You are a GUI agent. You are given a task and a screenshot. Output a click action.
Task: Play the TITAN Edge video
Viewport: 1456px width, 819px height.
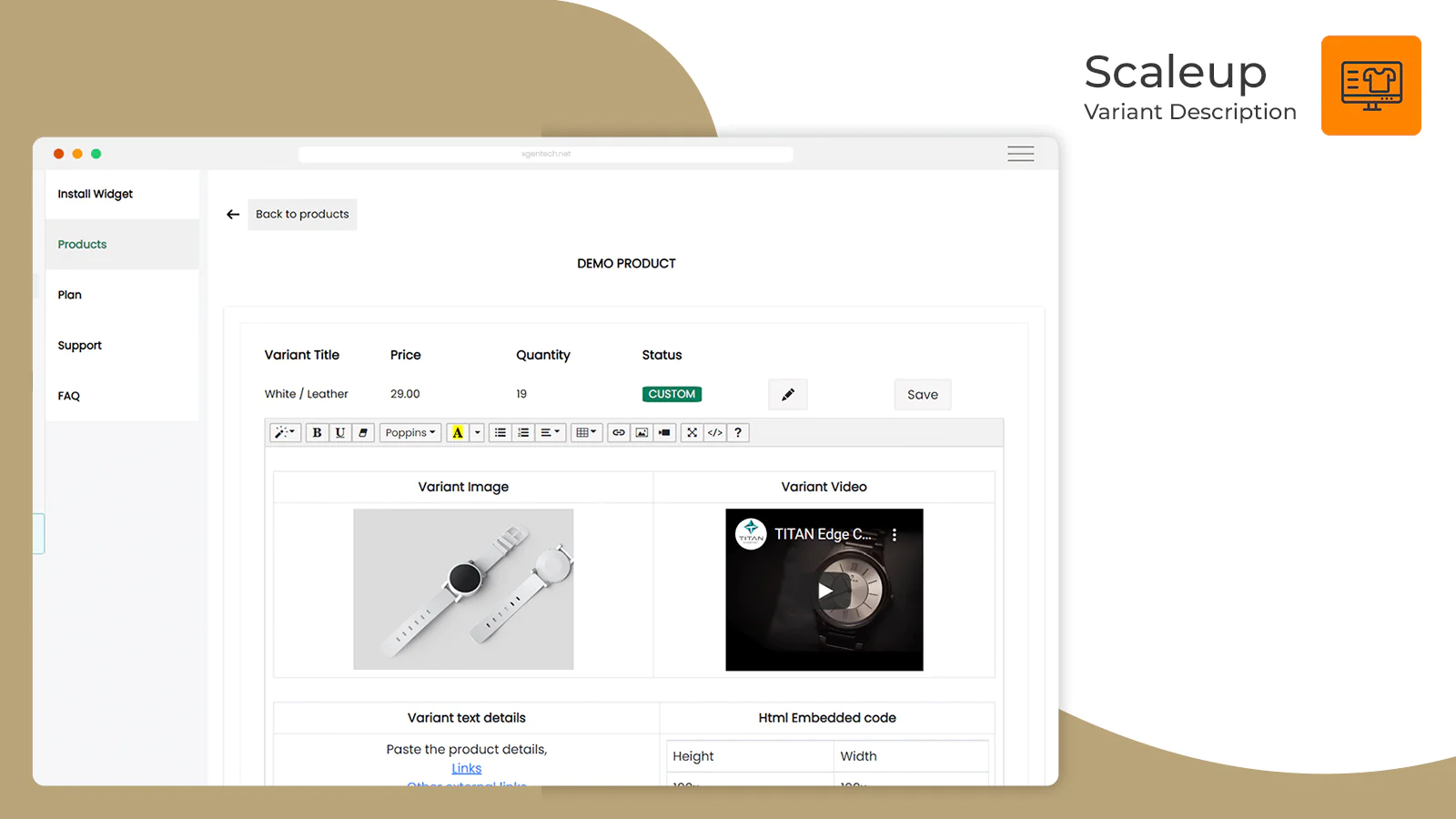(x=824, y=591)
